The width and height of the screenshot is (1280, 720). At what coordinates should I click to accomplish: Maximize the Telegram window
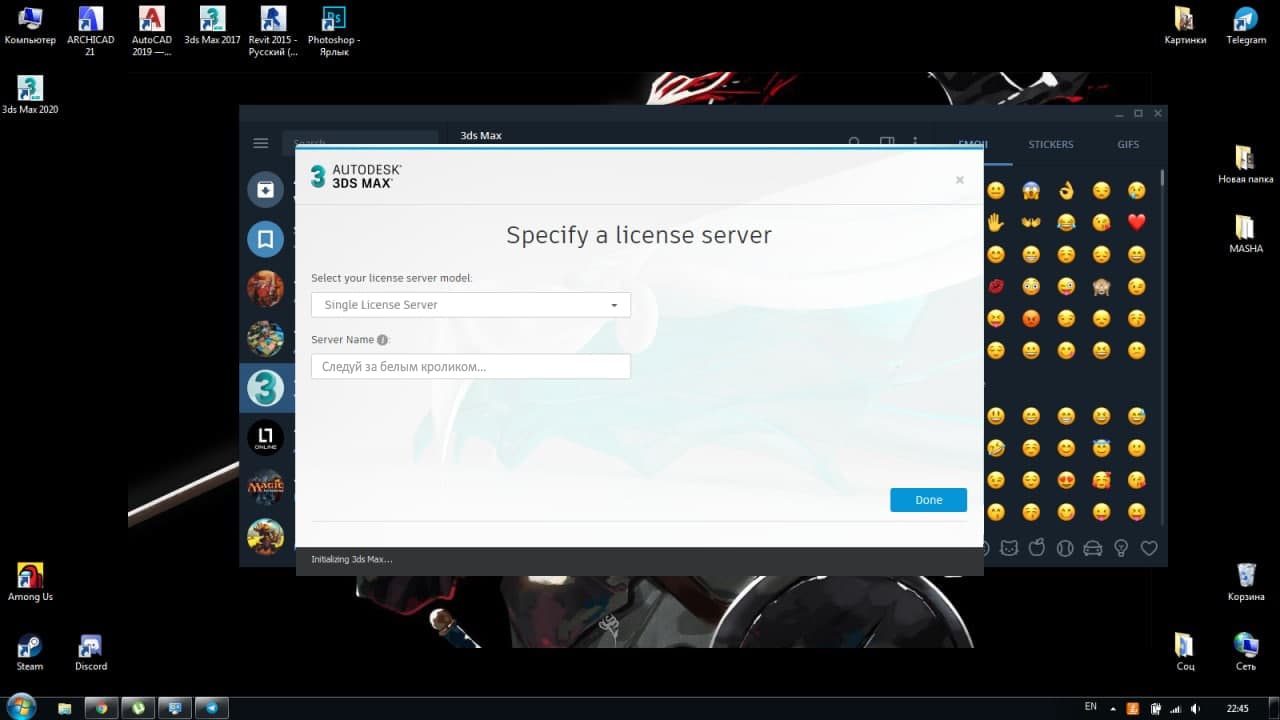point(1138,114)
